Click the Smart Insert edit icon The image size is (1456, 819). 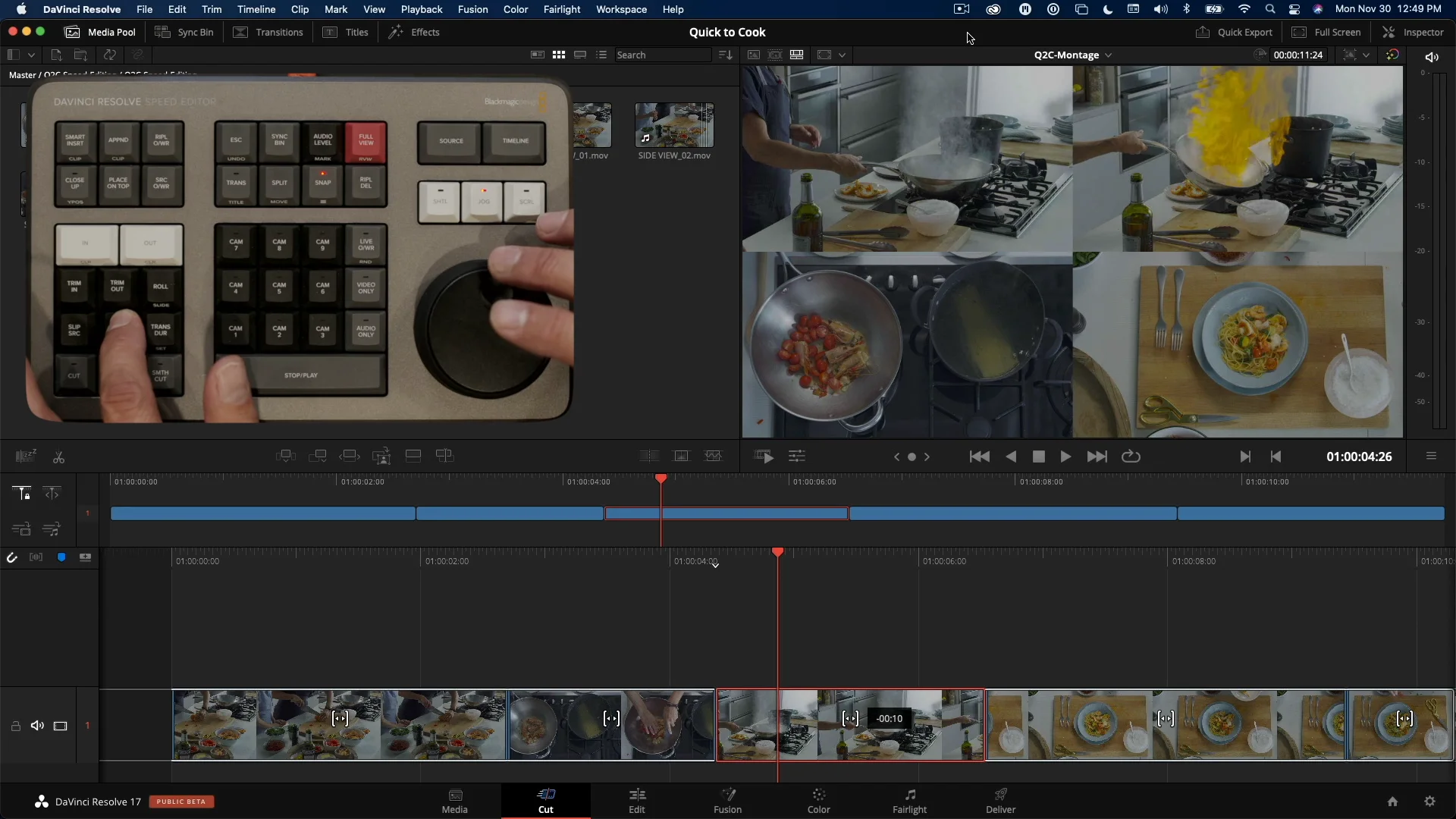(x=285, y=456)
